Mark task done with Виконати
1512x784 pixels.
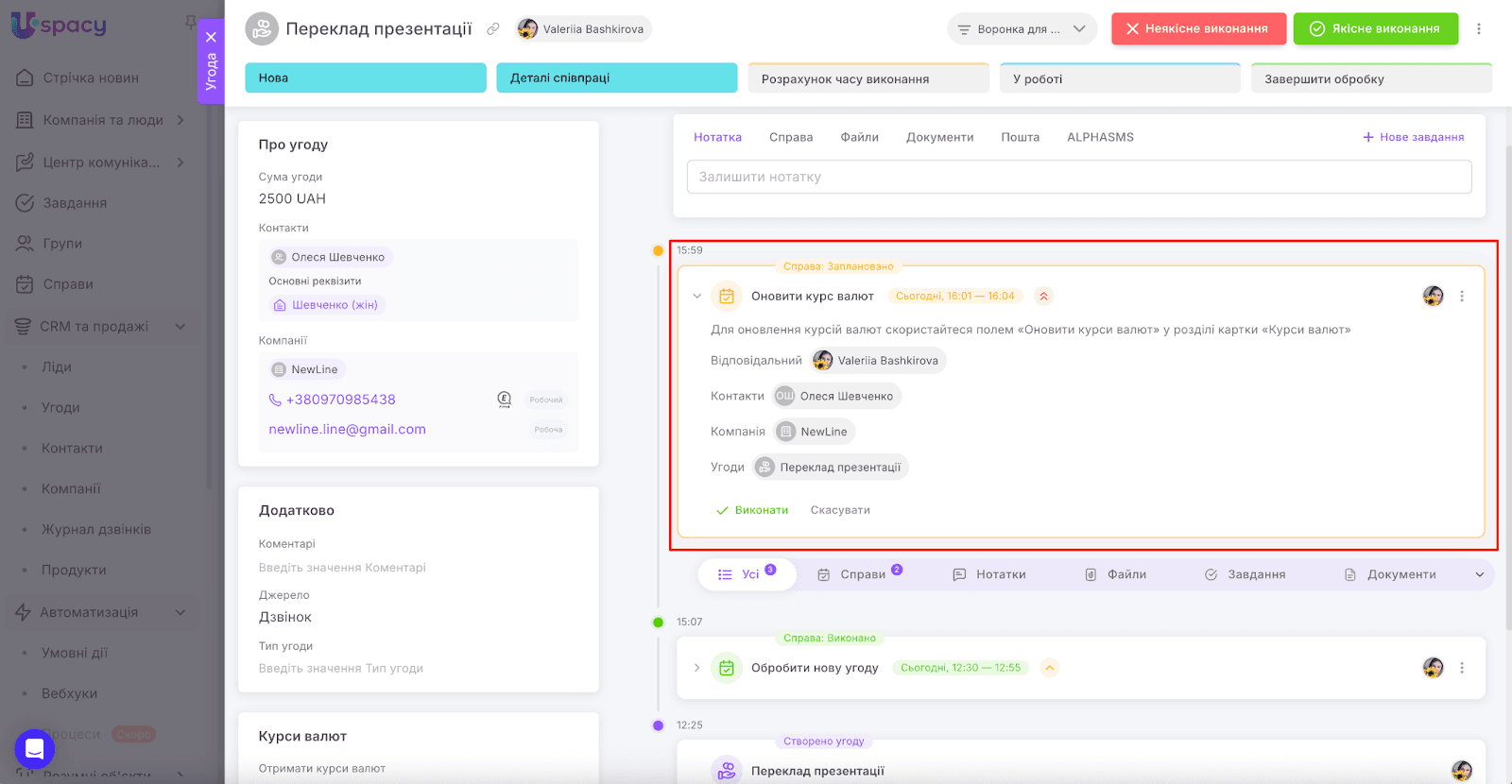(752, 510)
